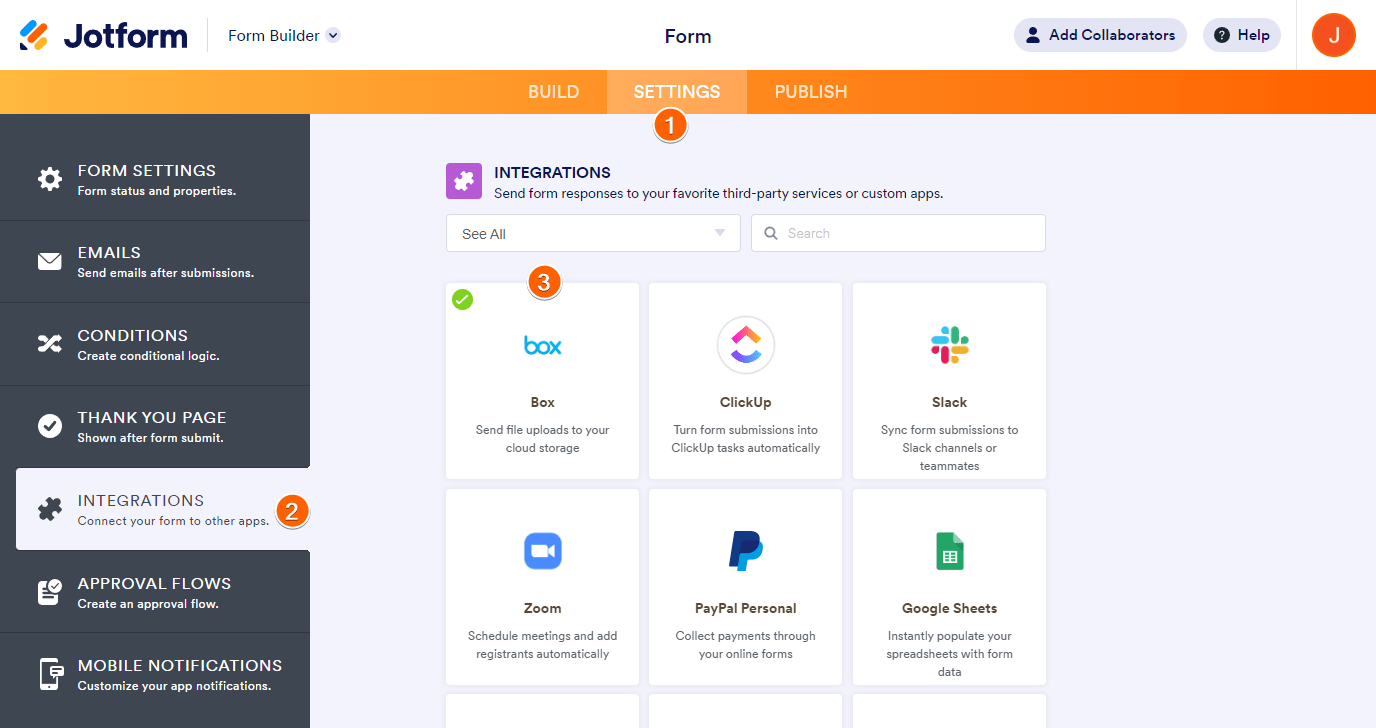Choose the ClickUp integration
This screenshot has width=1376, height=728.
pos(745,381)
